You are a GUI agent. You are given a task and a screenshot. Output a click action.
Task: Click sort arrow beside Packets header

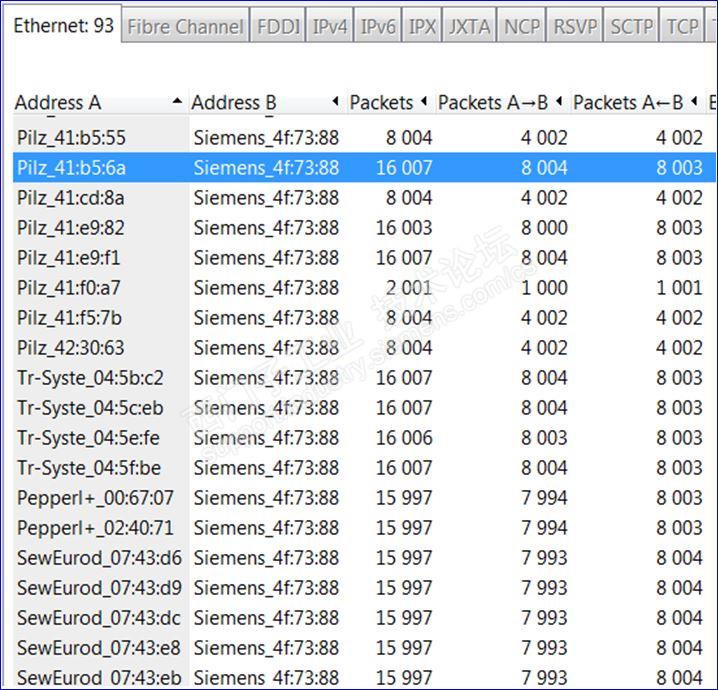point(424,101)
